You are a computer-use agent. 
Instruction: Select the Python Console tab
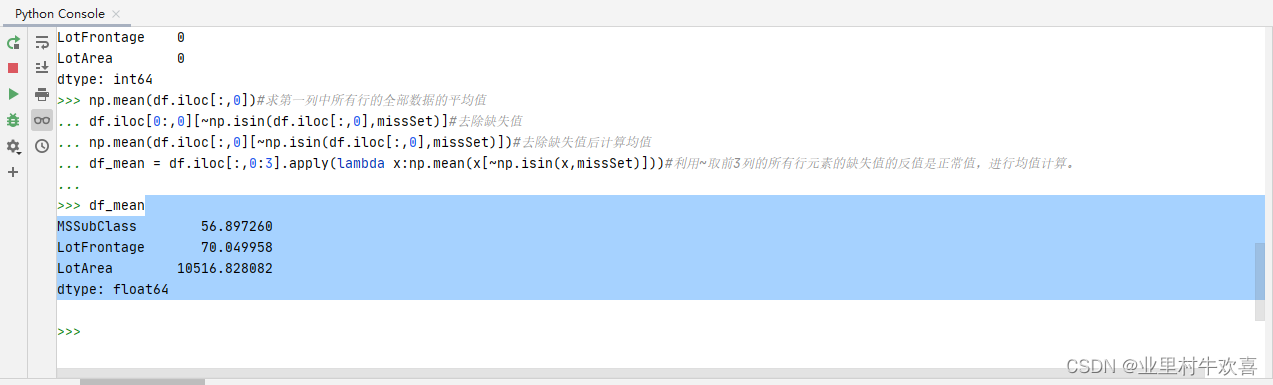coord(59,14)
